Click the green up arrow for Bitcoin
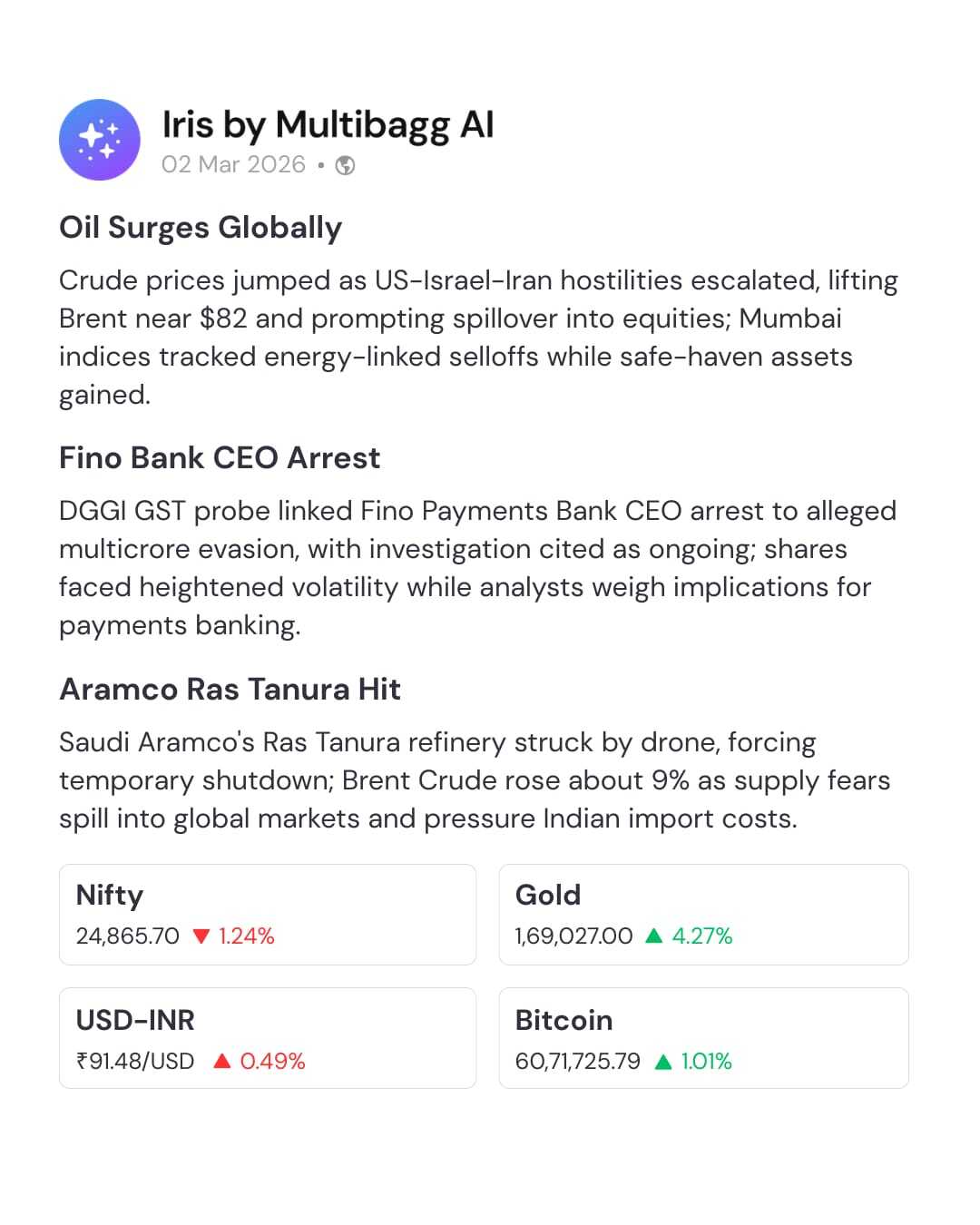 coord(663,1061)
